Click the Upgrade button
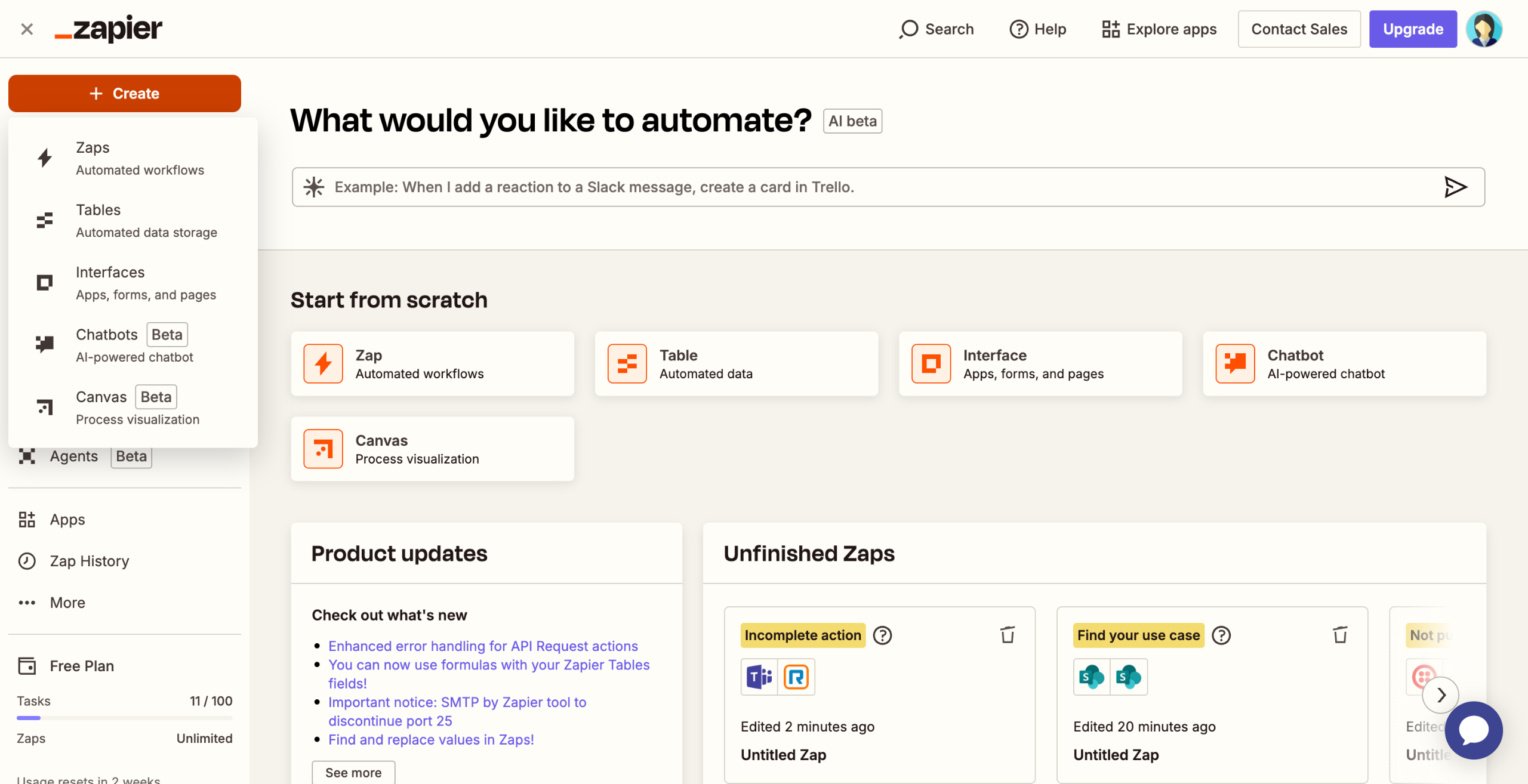This screenshot has height=784, width=1528. (x=1413, y=29)
